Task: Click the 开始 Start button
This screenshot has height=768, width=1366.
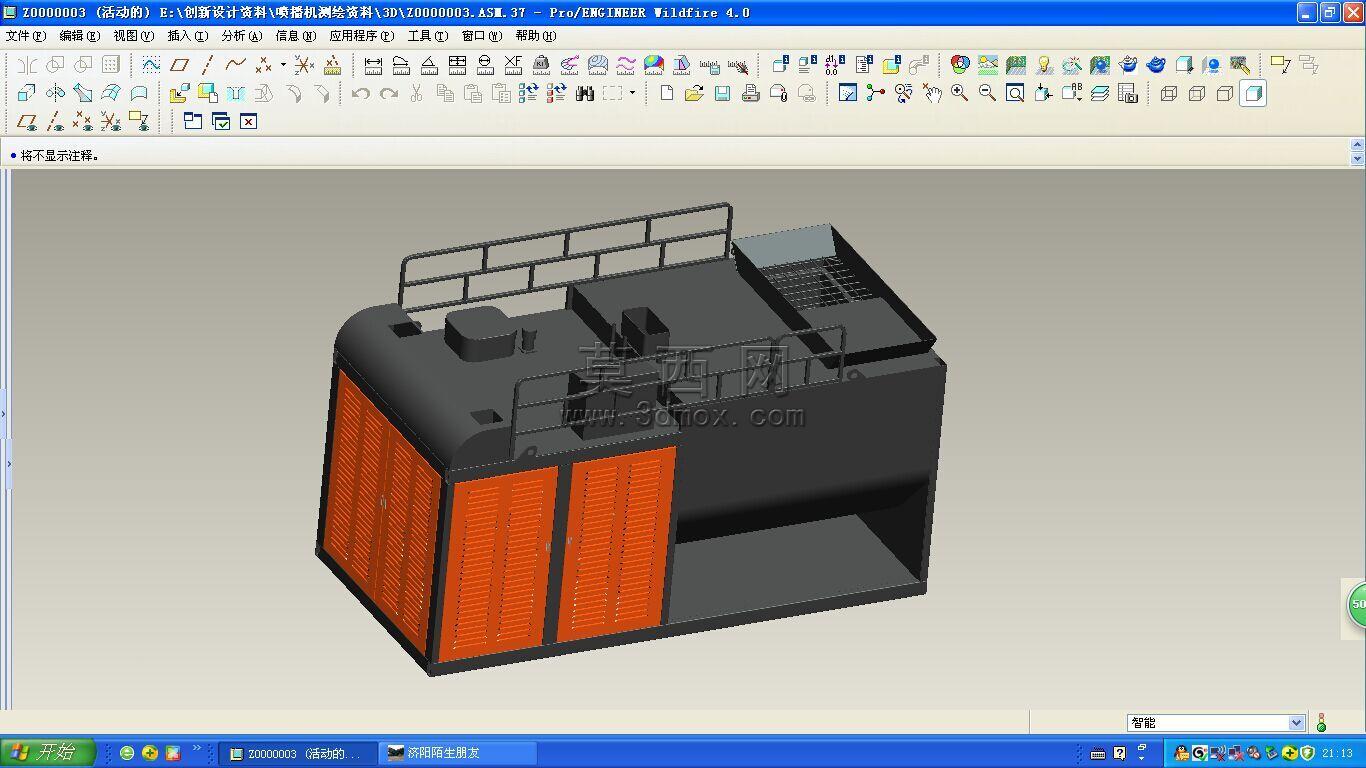Action: click(x=48, y=753)
